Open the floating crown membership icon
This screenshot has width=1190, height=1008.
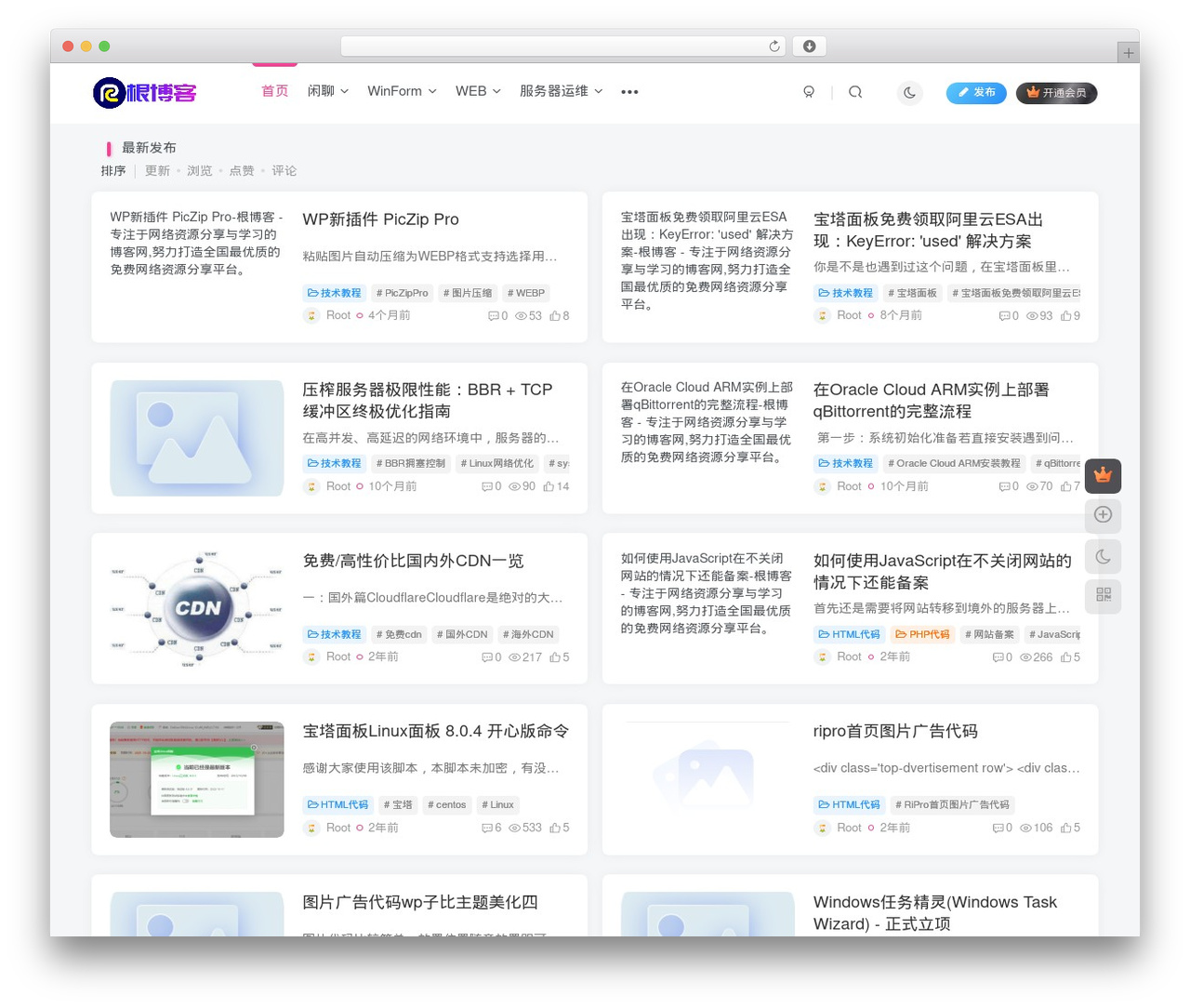[1103, 476]
